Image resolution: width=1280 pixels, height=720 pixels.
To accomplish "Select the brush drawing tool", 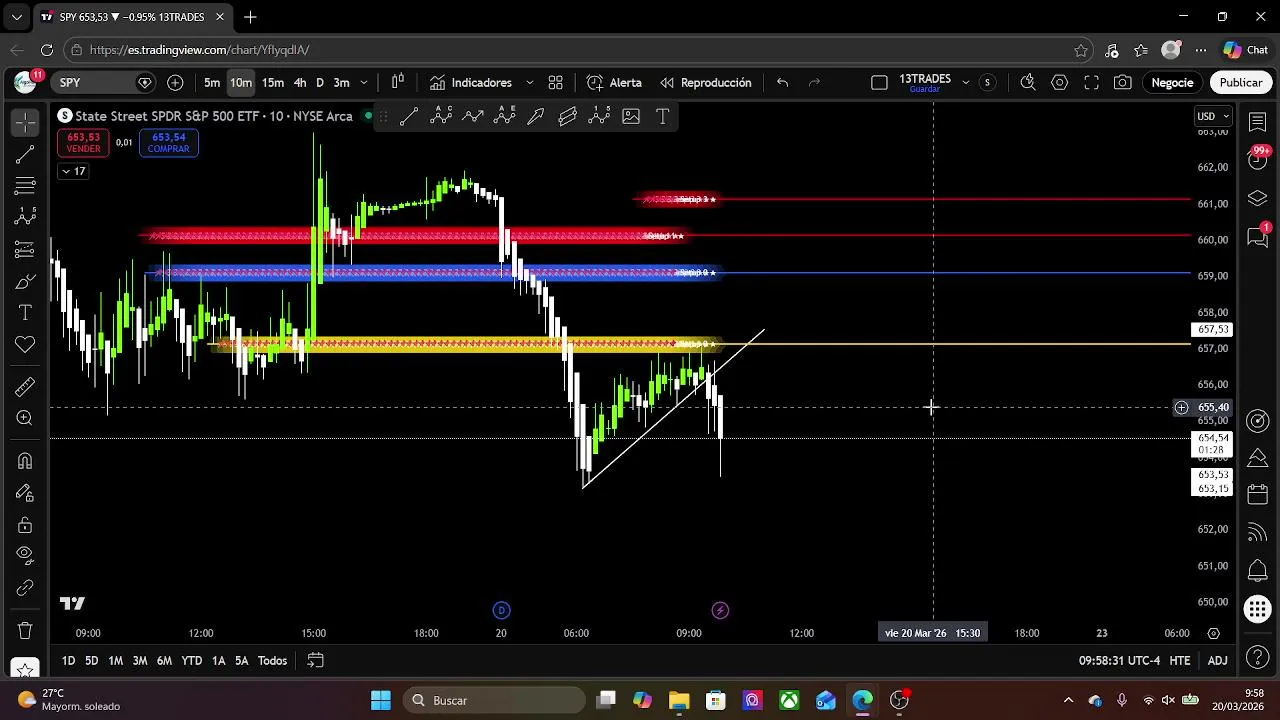I will pos(25,282).
